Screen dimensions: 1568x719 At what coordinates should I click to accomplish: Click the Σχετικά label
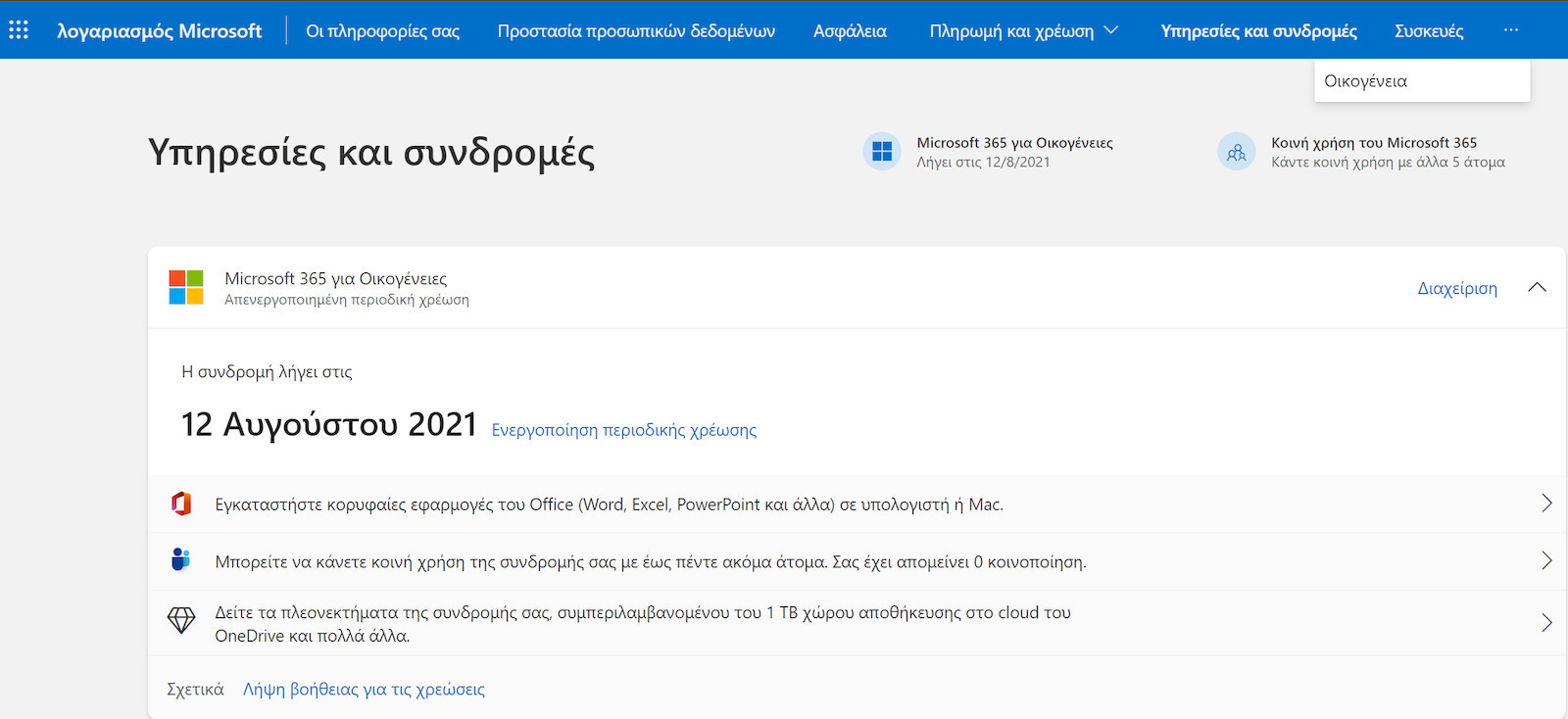tap(195, 689)
